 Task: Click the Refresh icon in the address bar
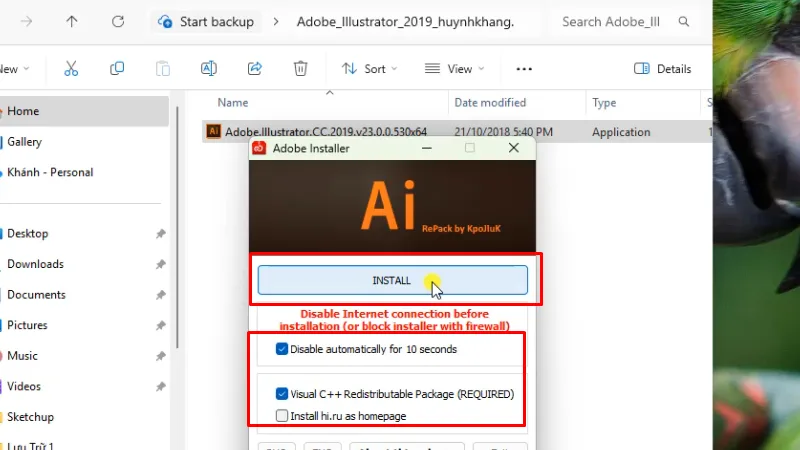click(118, 21)
